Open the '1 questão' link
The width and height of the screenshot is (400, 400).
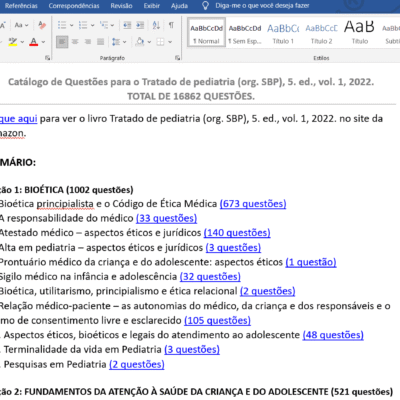[311, 262]
